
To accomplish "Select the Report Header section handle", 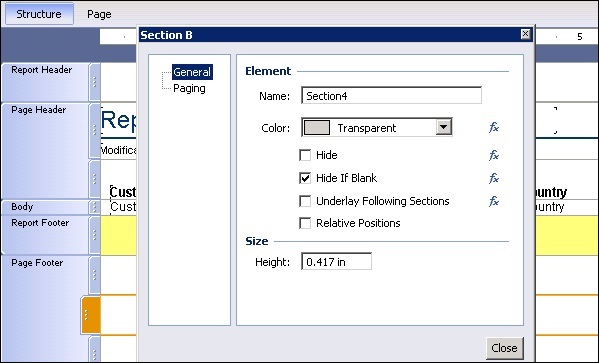I will (x=94, y=82).
